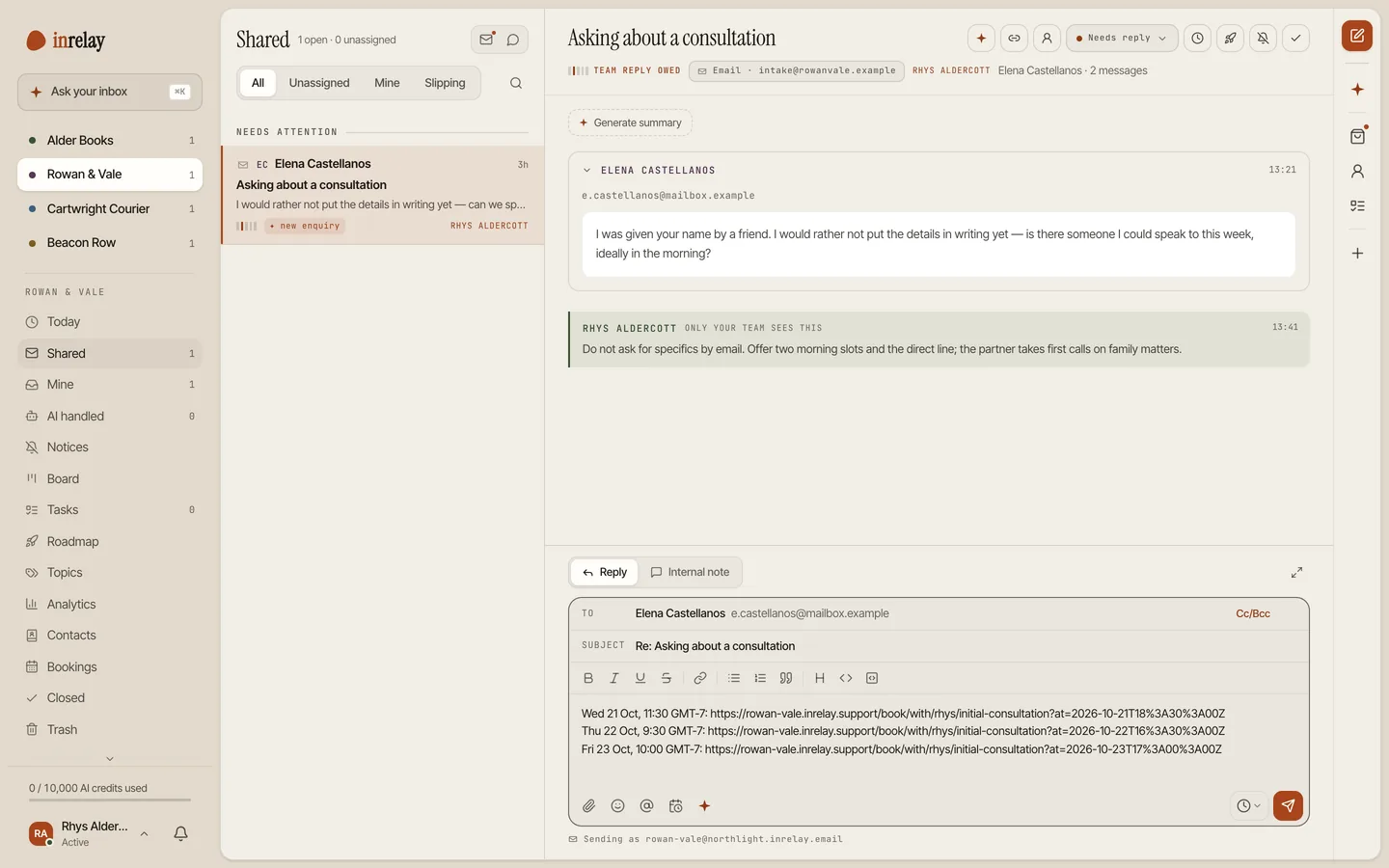1389x868 pixels.
Task: Open the Bookings page in sidebar
Action: [x=110, y=667]
